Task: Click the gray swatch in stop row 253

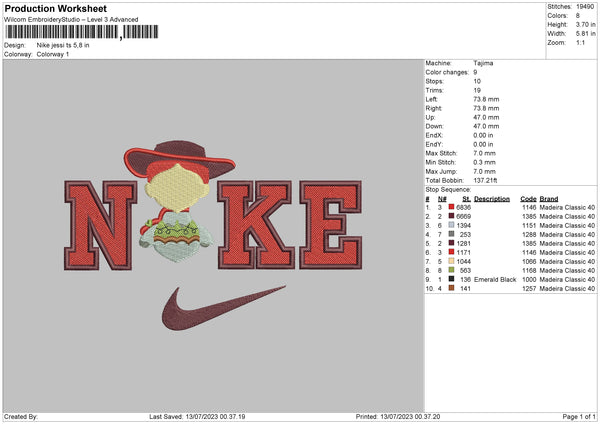Action: pos(451,234)
